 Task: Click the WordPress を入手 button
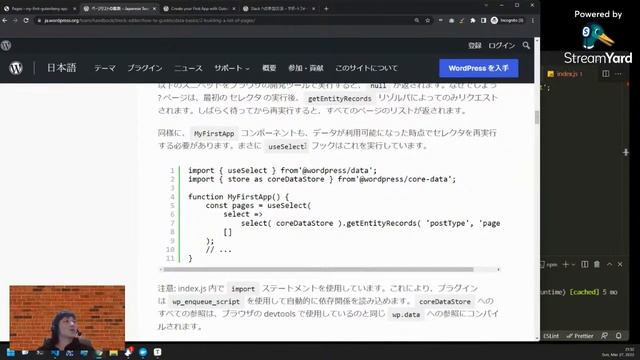[x=479, y=68]
